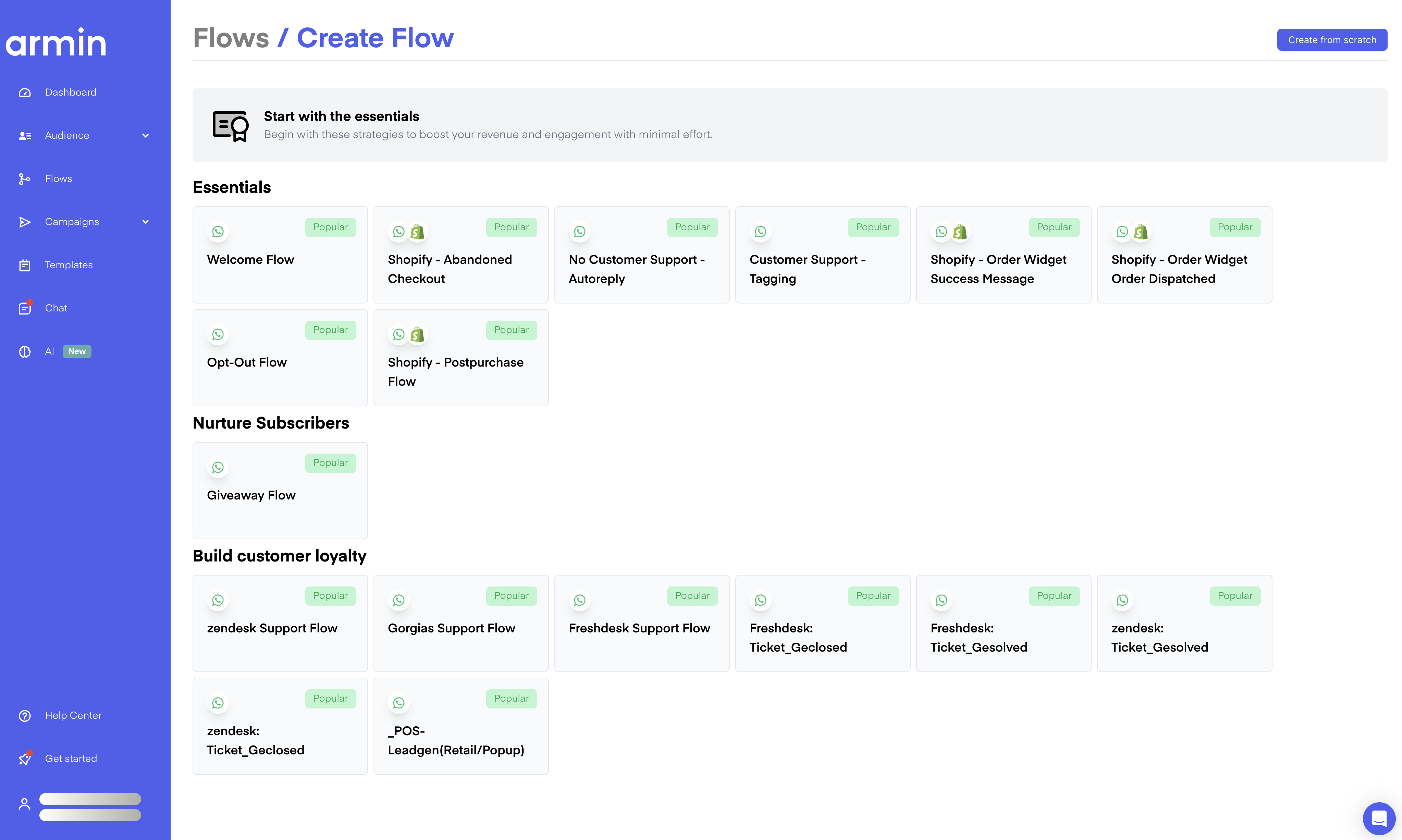Screen dimensions: 1402x840
Task: Click the Flows branch icon in sidebar
Action: (x=24, y=179)
